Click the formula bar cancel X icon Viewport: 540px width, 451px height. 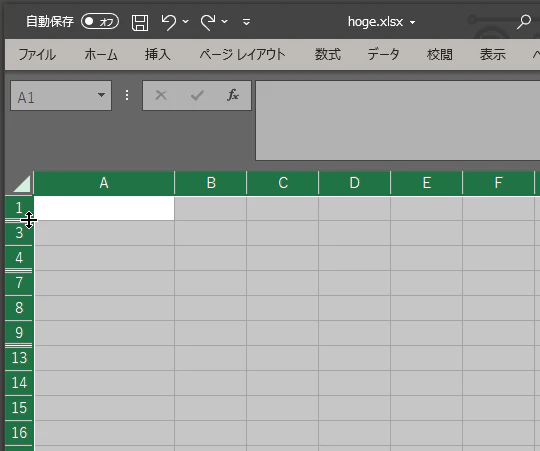161,95
